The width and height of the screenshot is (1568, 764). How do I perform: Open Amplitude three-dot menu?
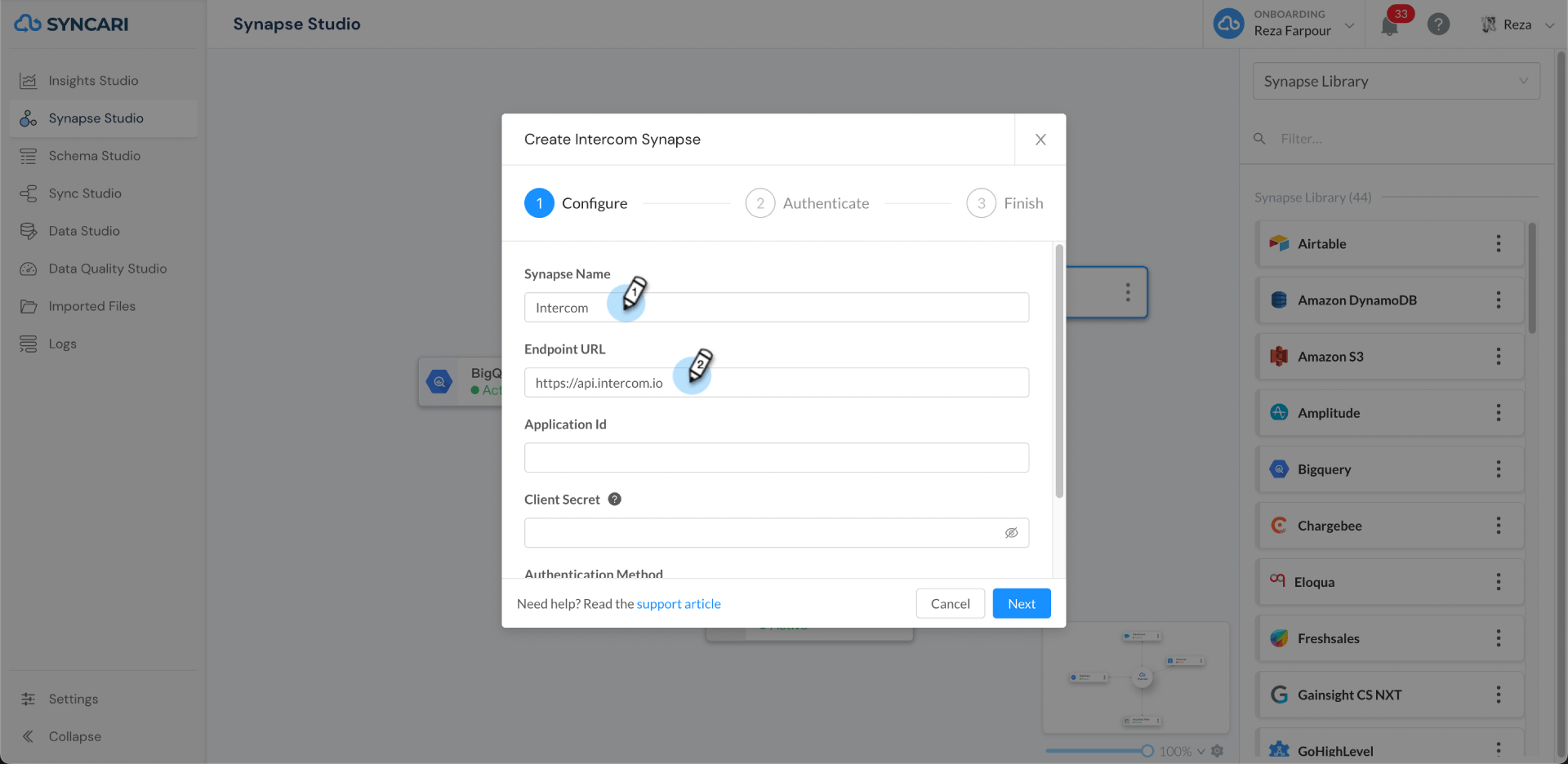coord(1499,412)
